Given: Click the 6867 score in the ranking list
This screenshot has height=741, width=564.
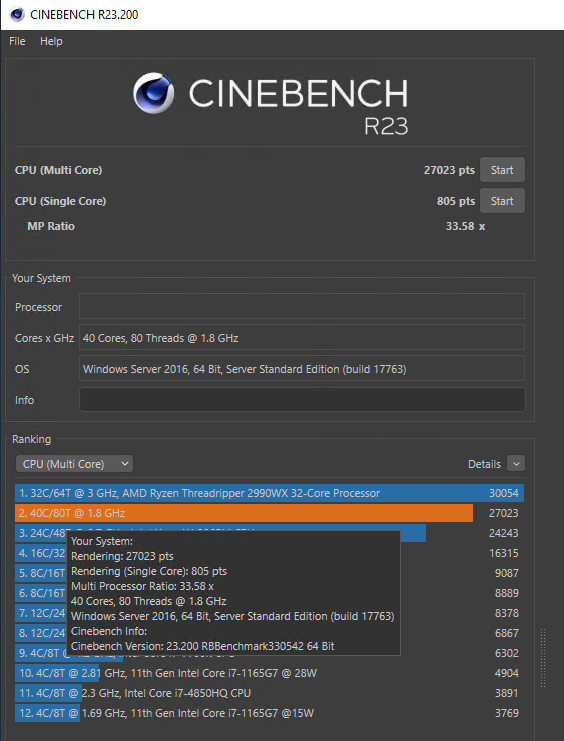Looking at the screenshot, I should tap(506, 633).
